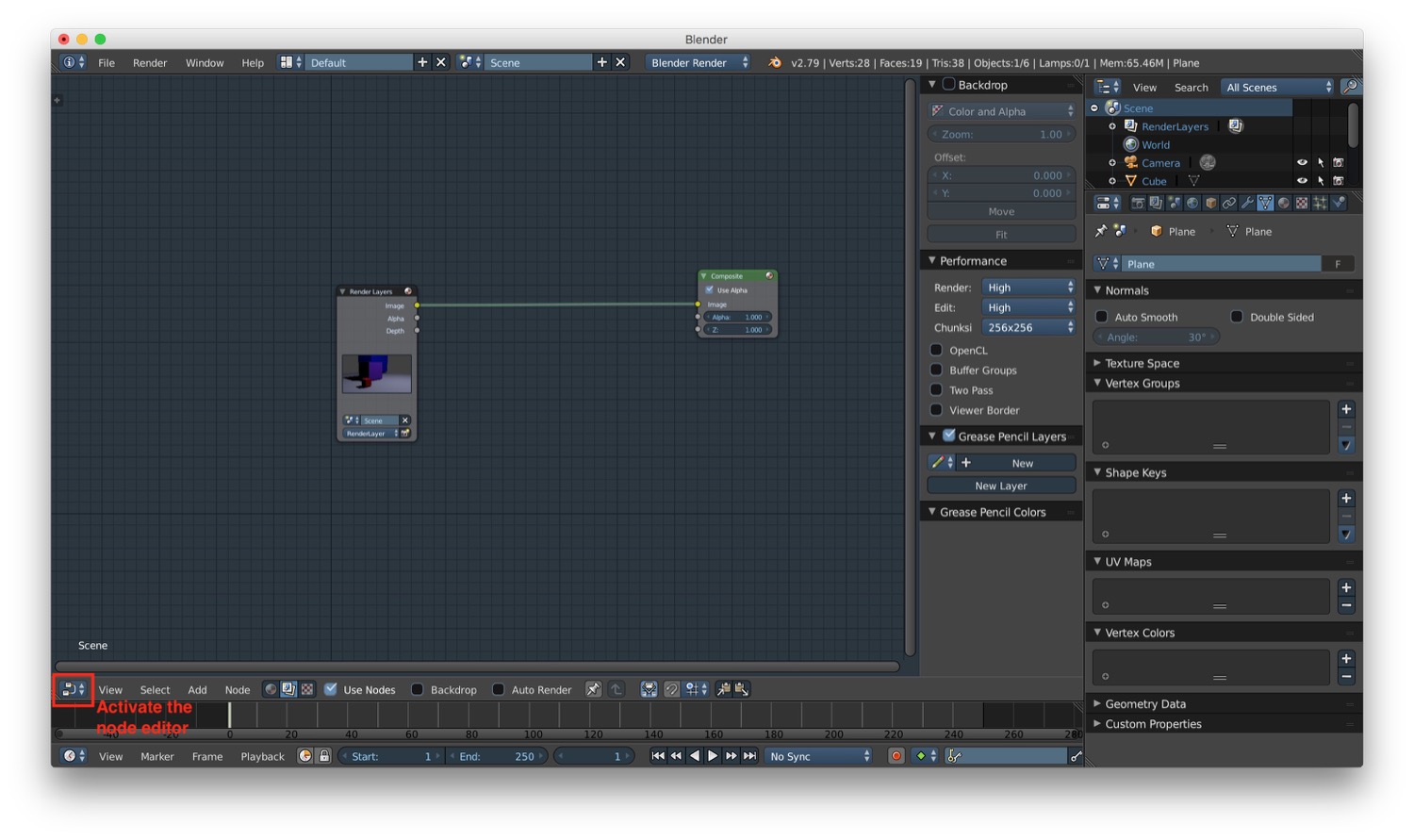
Task: Open the Constraints properties tab
Action: click(1229, 203)
